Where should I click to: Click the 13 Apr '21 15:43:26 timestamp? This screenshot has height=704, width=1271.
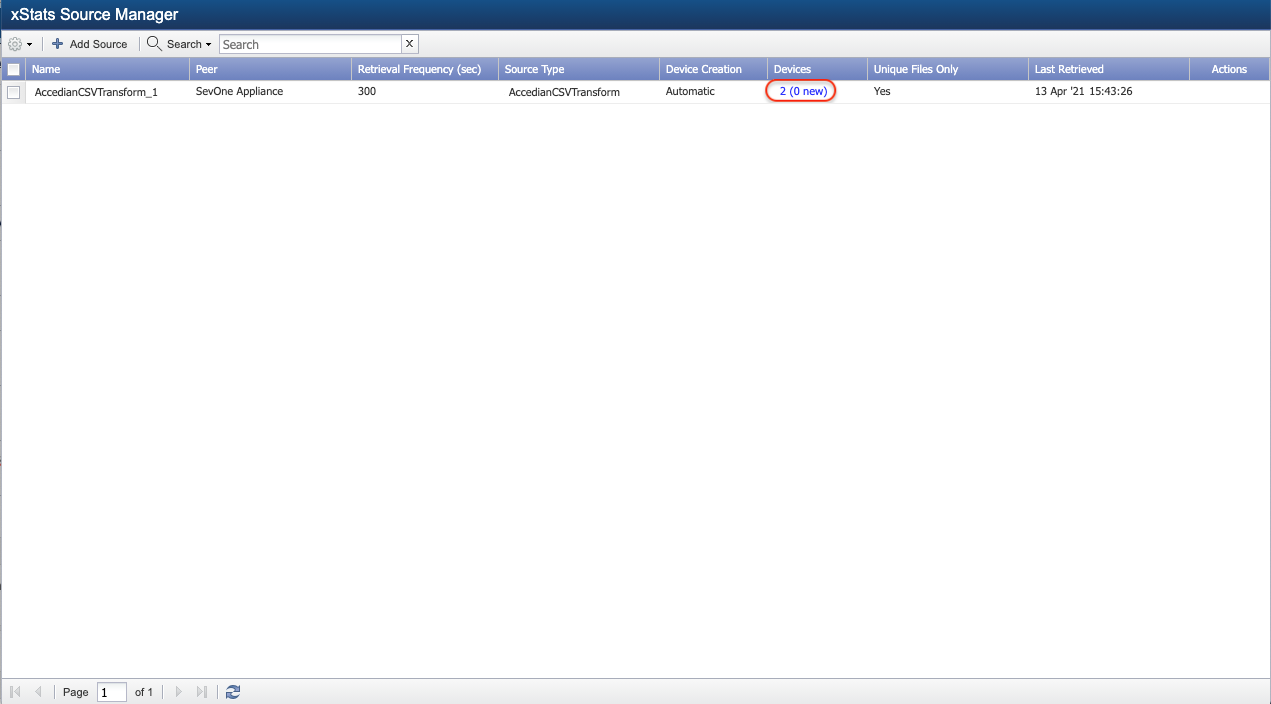1083,91
